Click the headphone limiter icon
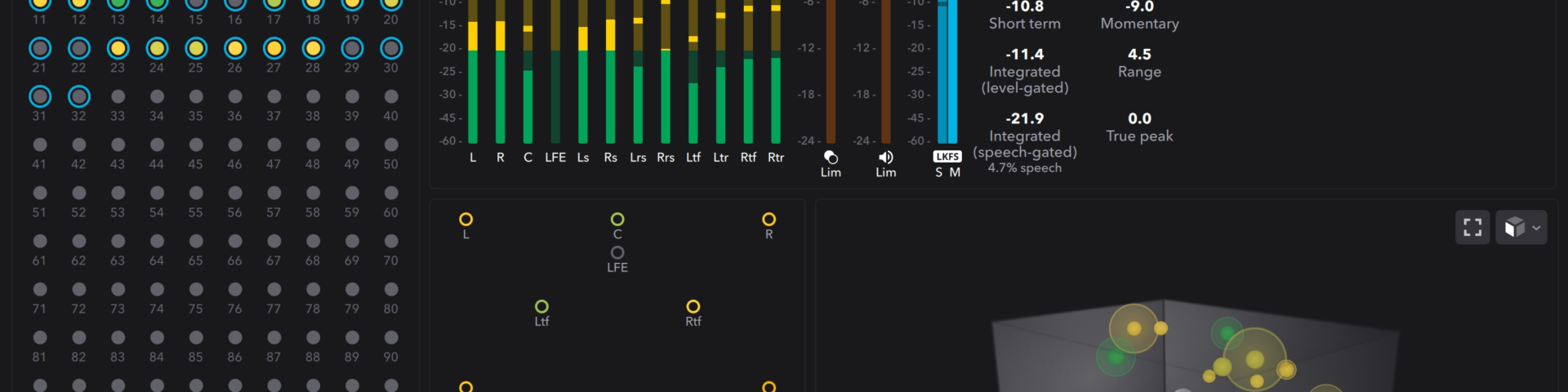1568x392 pixels. point(831,158)
